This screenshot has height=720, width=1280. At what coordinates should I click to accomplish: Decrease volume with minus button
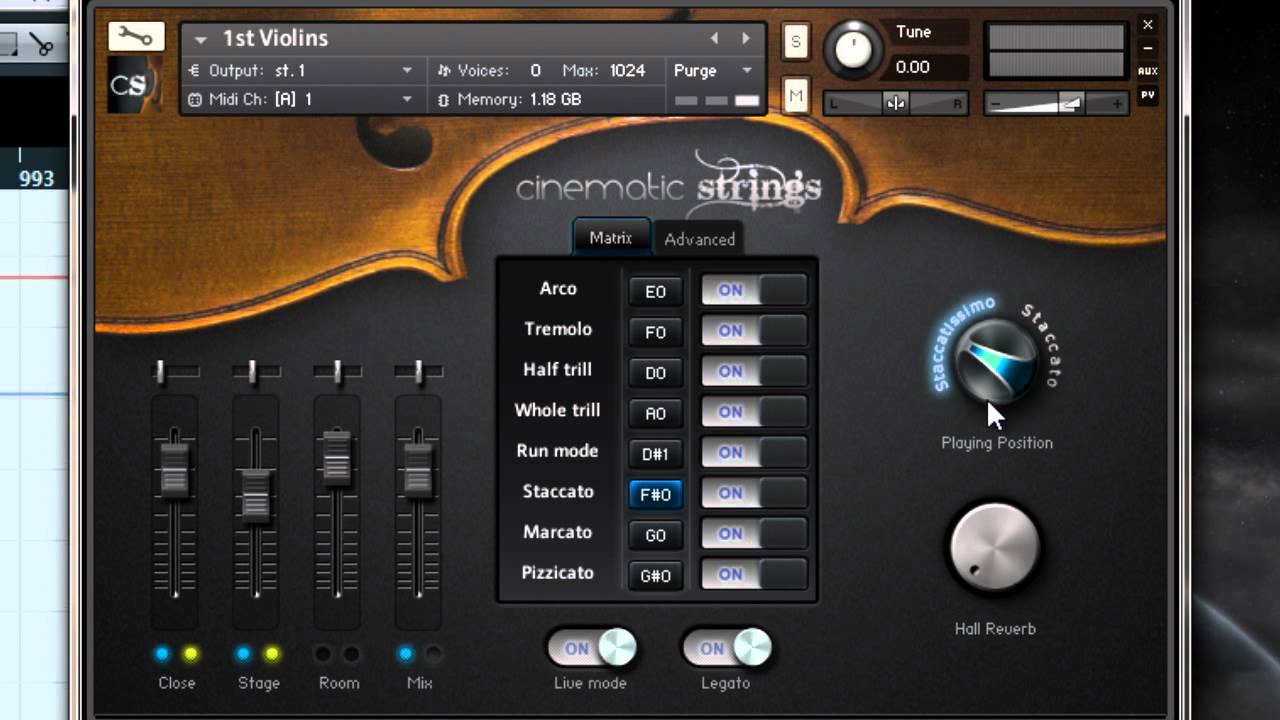point(995,103)
